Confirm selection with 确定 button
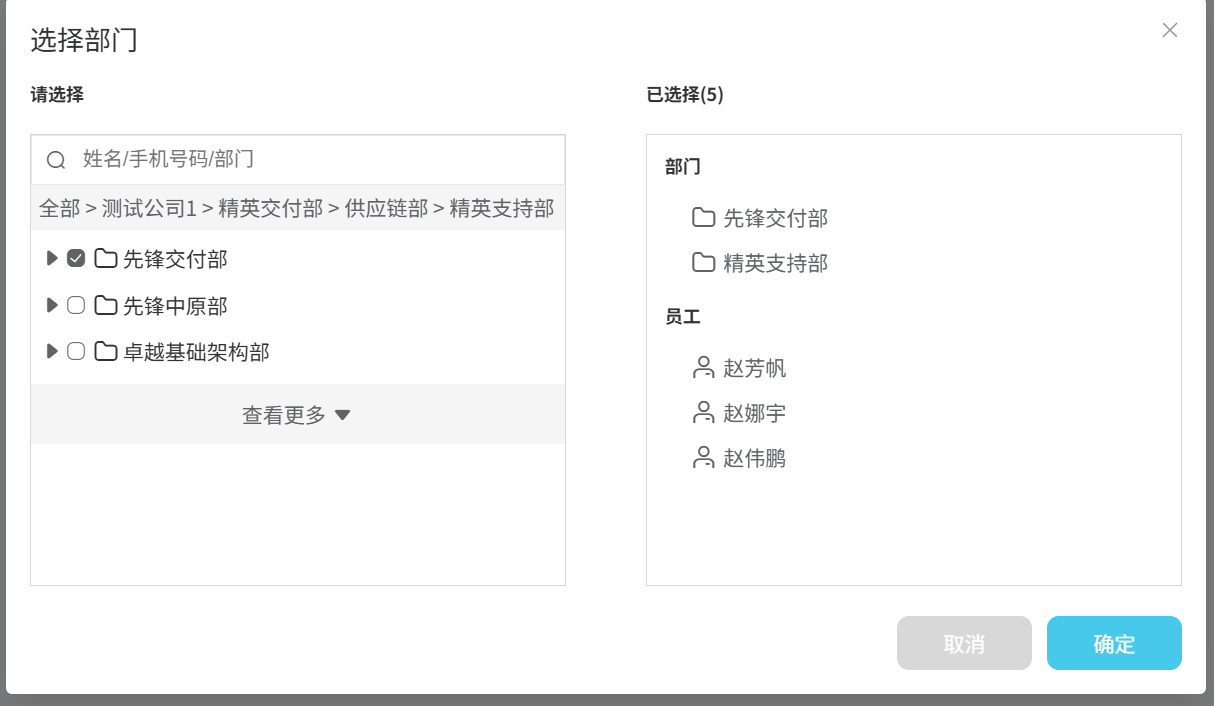 point(1113,643)
